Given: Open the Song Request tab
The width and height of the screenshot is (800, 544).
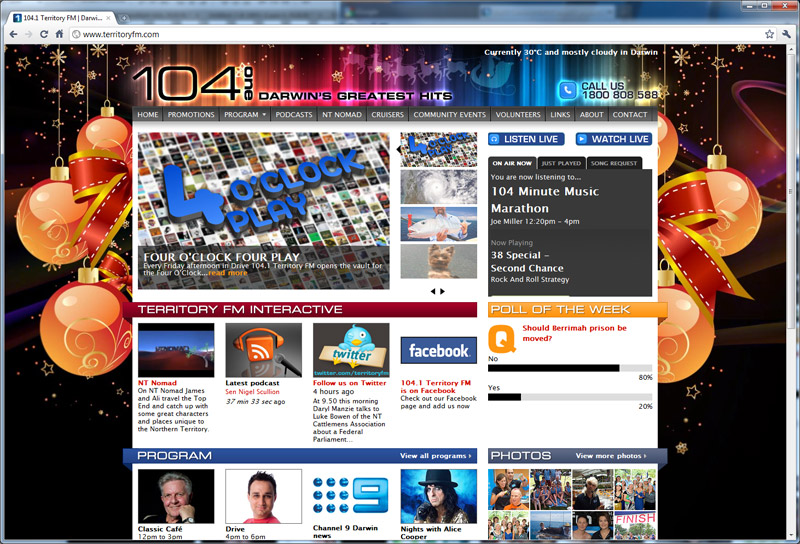Looking at the screenshot, I should pyautogui.click(x=613, y=163).
